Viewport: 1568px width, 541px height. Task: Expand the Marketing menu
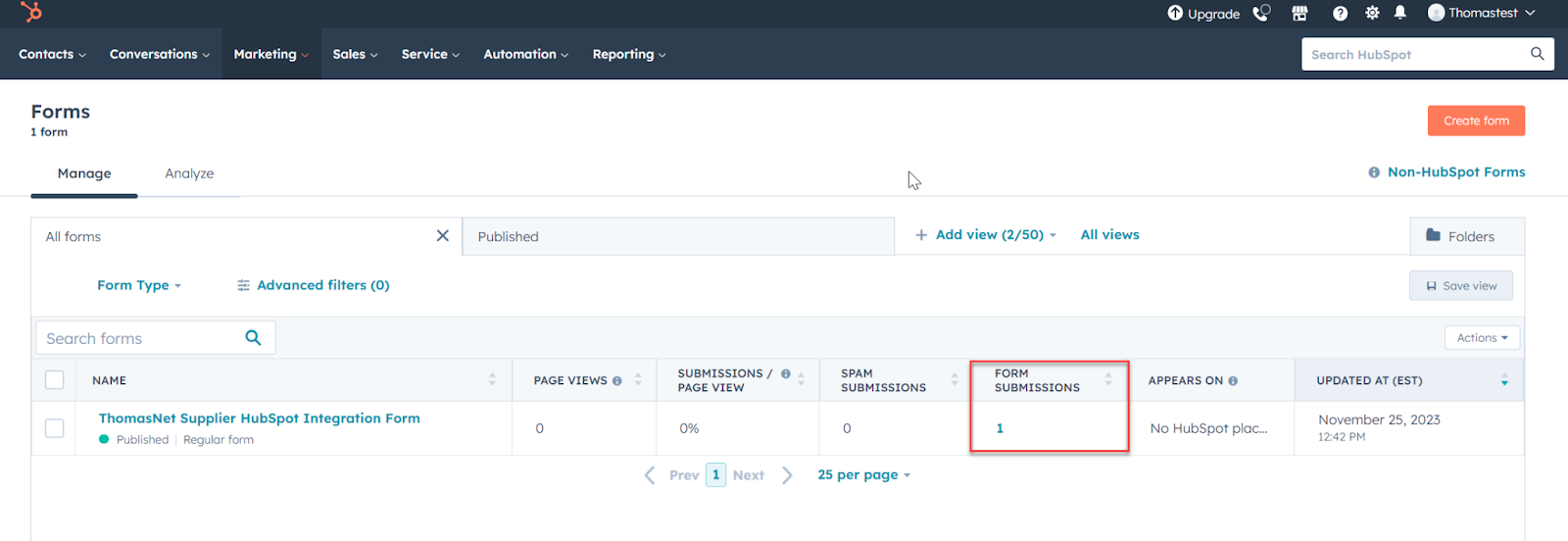tap(271, 54)
